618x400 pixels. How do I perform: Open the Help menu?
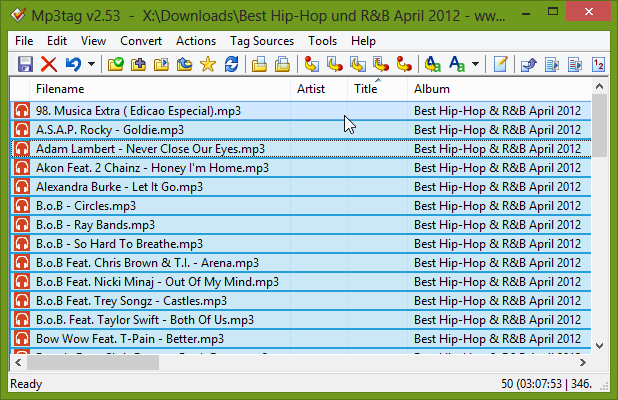point(363,41)
